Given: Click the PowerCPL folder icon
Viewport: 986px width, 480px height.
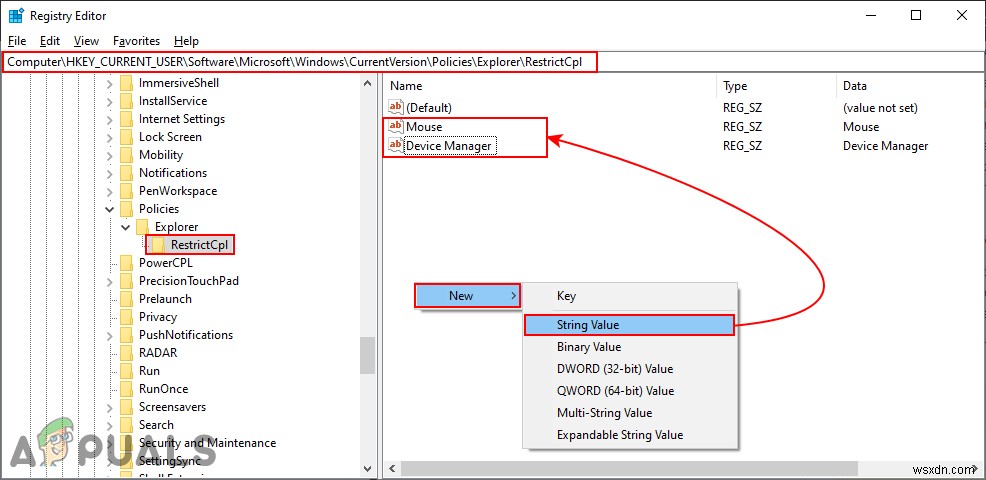Looking at the screenshot, I should pos(127,262).
